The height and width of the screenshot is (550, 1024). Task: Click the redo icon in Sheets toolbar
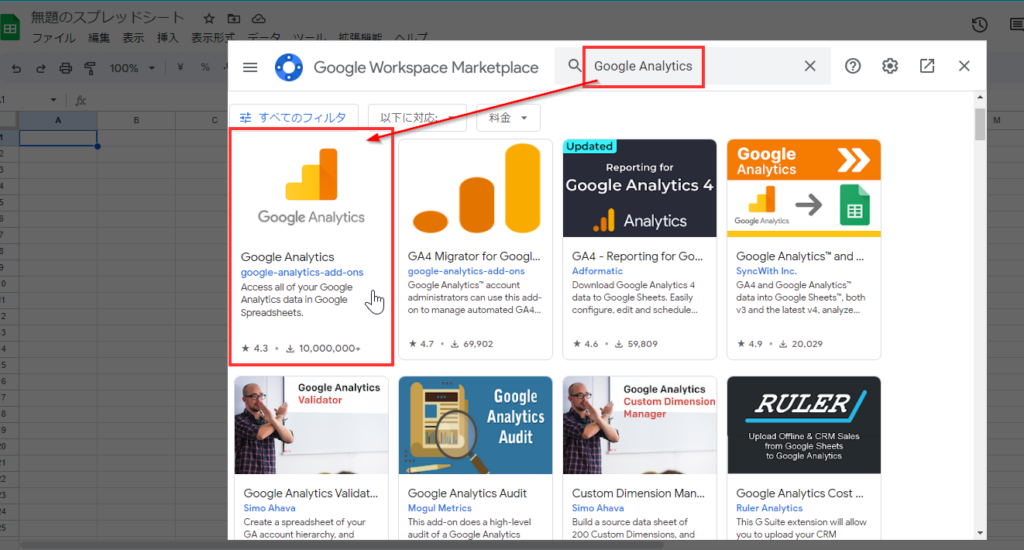40,68
